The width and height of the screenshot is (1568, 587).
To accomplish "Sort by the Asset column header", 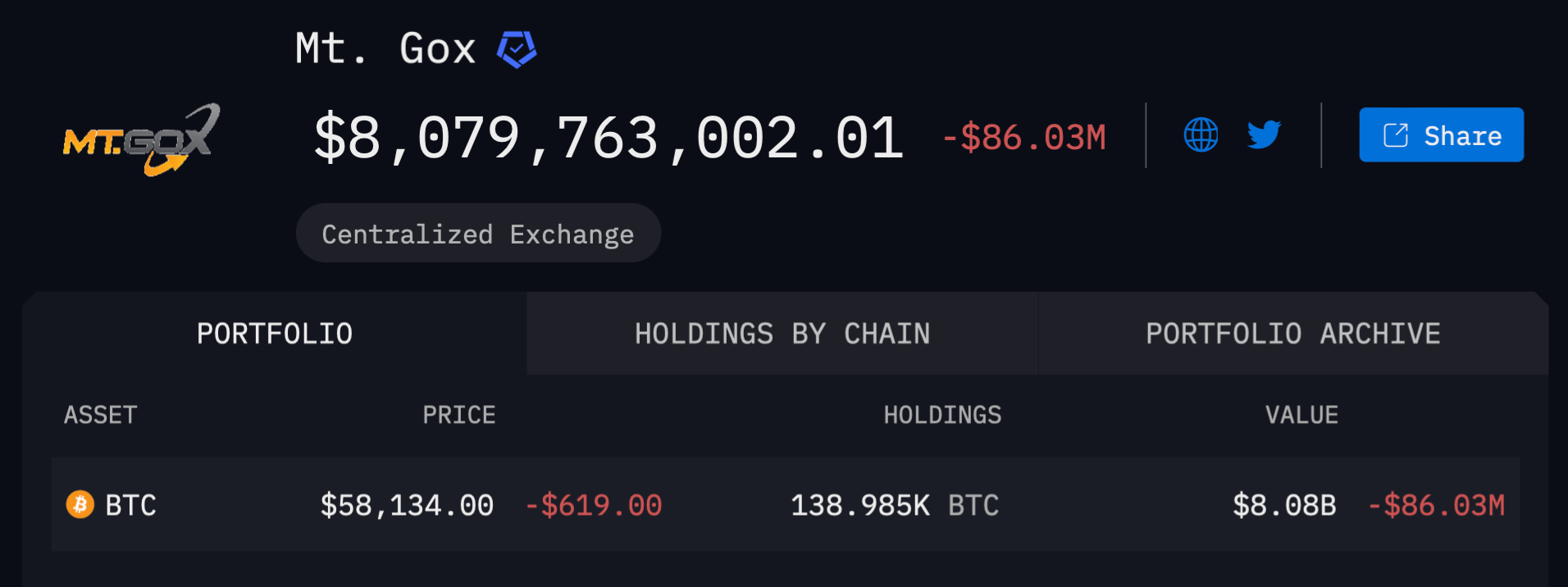I will pyautogui.click(x=101, y=415).
